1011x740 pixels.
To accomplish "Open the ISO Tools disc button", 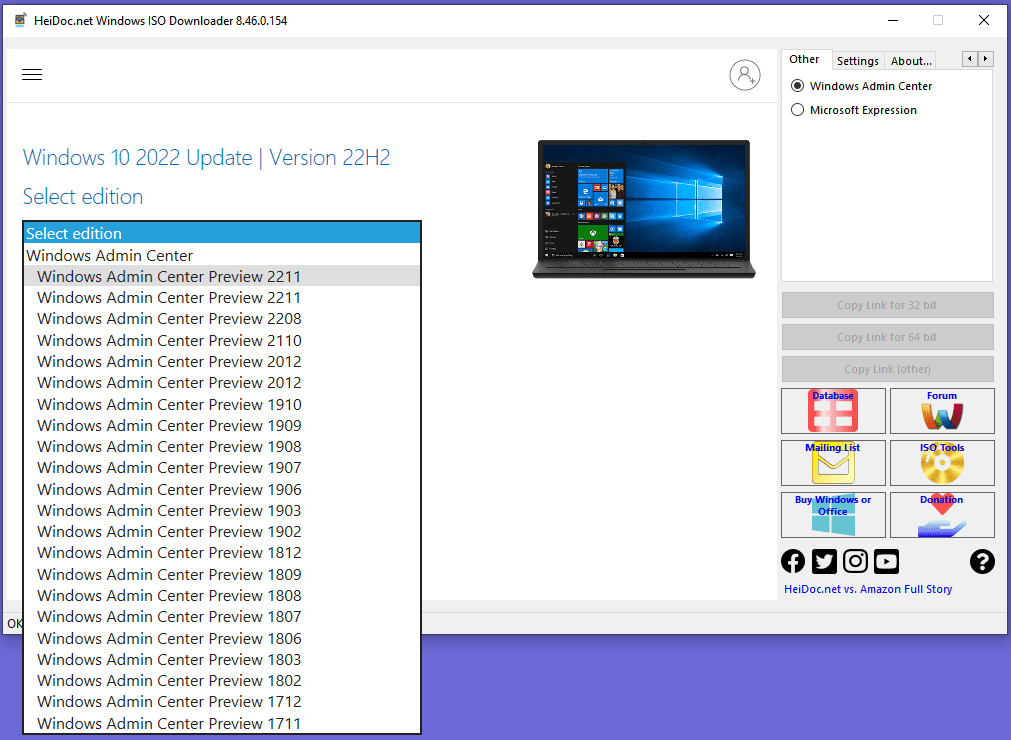I will pyautogui.click(x=942, y=463).
